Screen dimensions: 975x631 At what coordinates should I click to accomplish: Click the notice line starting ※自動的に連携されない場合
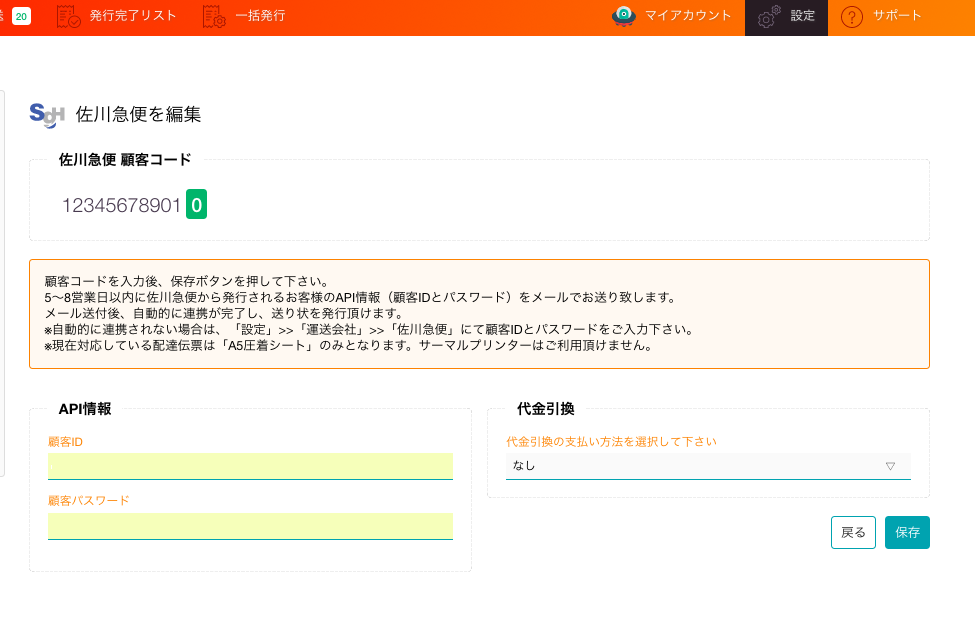pyautogui.click(x=369, y=329)
